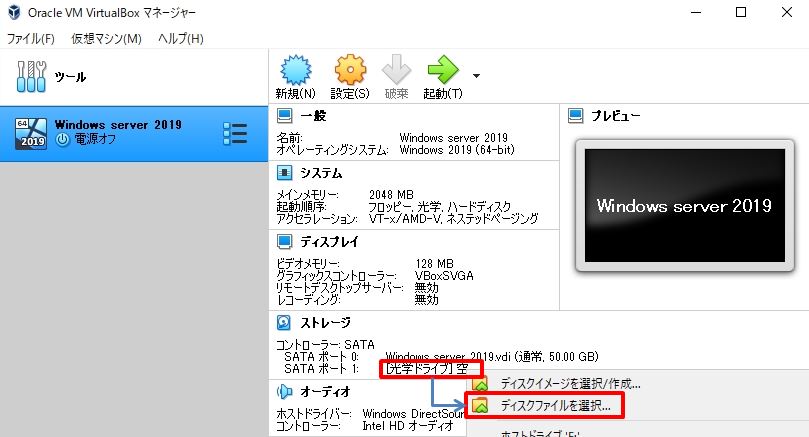Select Windows server 2019 VM in list
The image size is (809, 437).
(134, 133)
